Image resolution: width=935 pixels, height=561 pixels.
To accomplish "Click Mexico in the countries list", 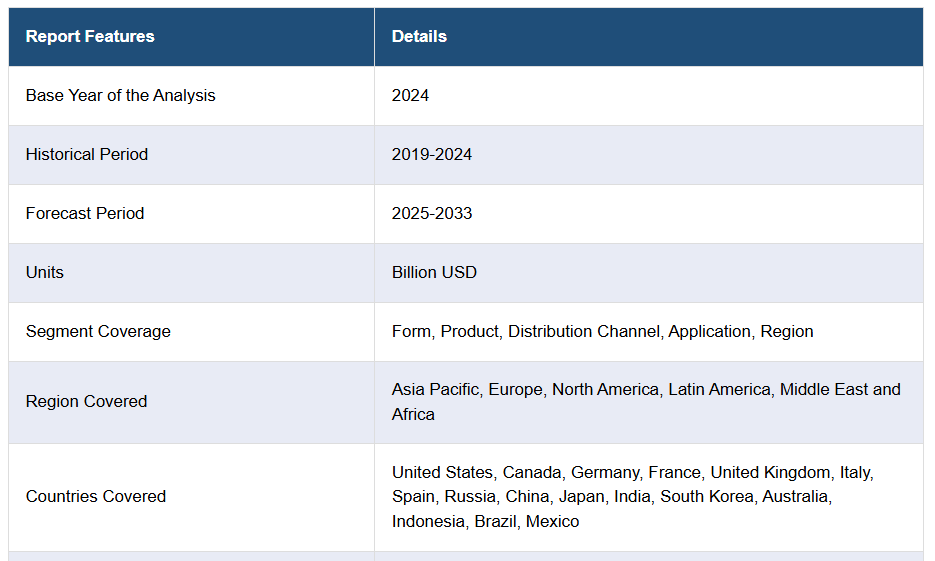I will pyautogui.click(x=553, y=522).
